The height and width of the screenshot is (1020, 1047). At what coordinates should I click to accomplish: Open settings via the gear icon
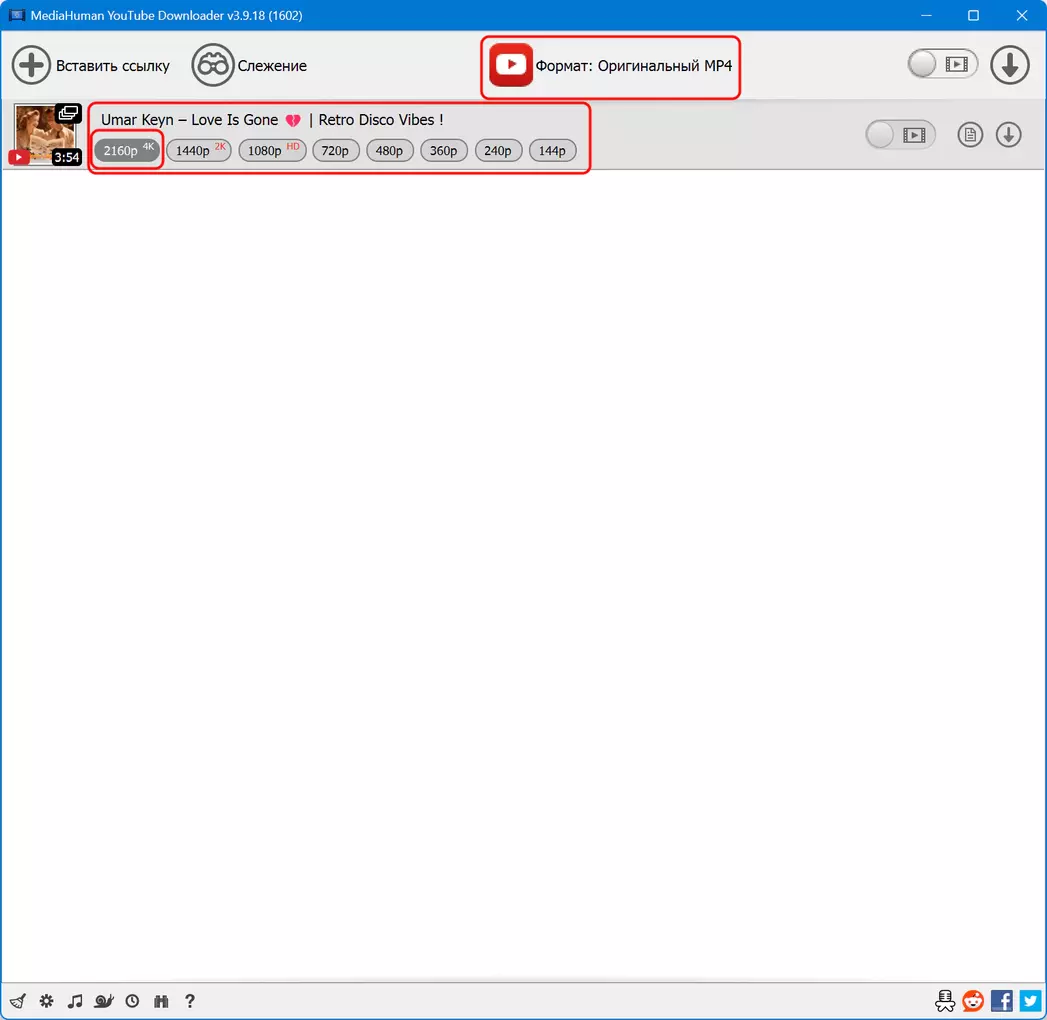(46, 1001)
